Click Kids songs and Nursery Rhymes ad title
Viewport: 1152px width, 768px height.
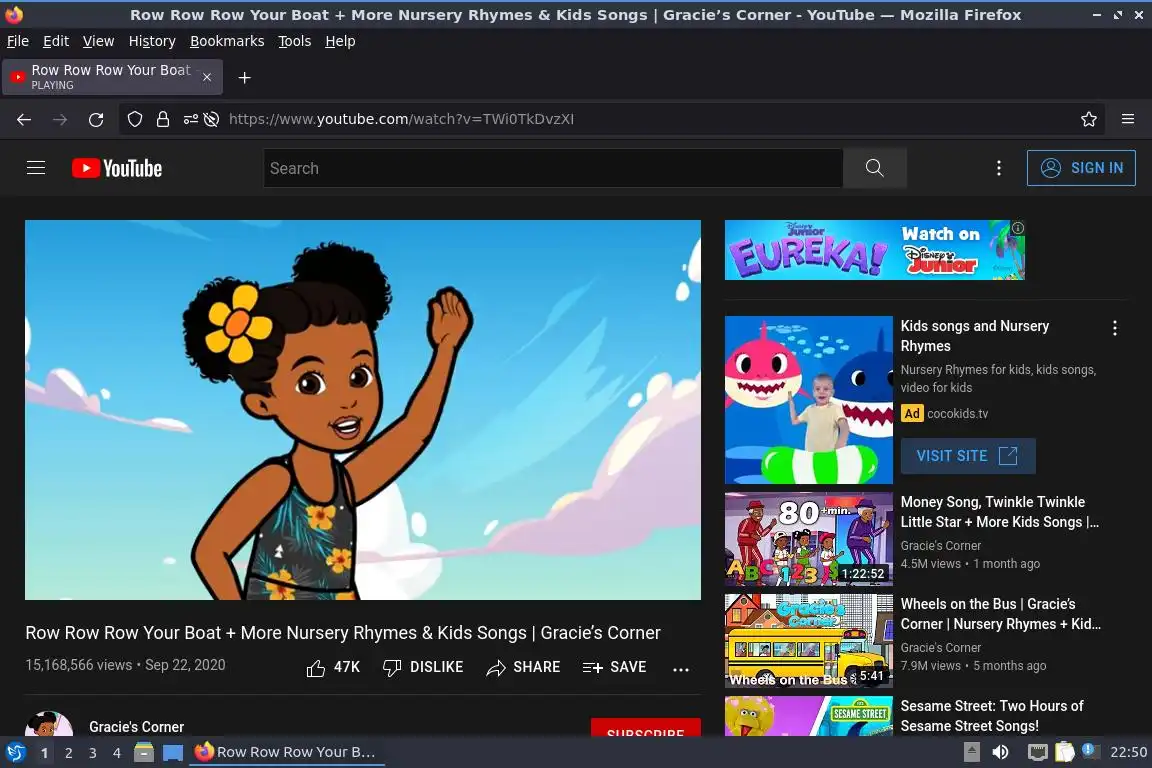[x=975, y=336]
